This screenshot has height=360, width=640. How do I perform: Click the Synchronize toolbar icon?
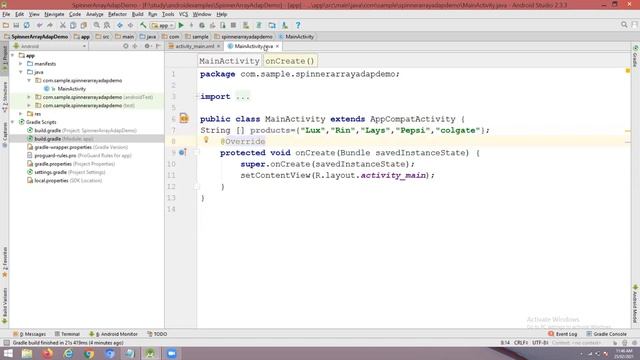[27, 25]
